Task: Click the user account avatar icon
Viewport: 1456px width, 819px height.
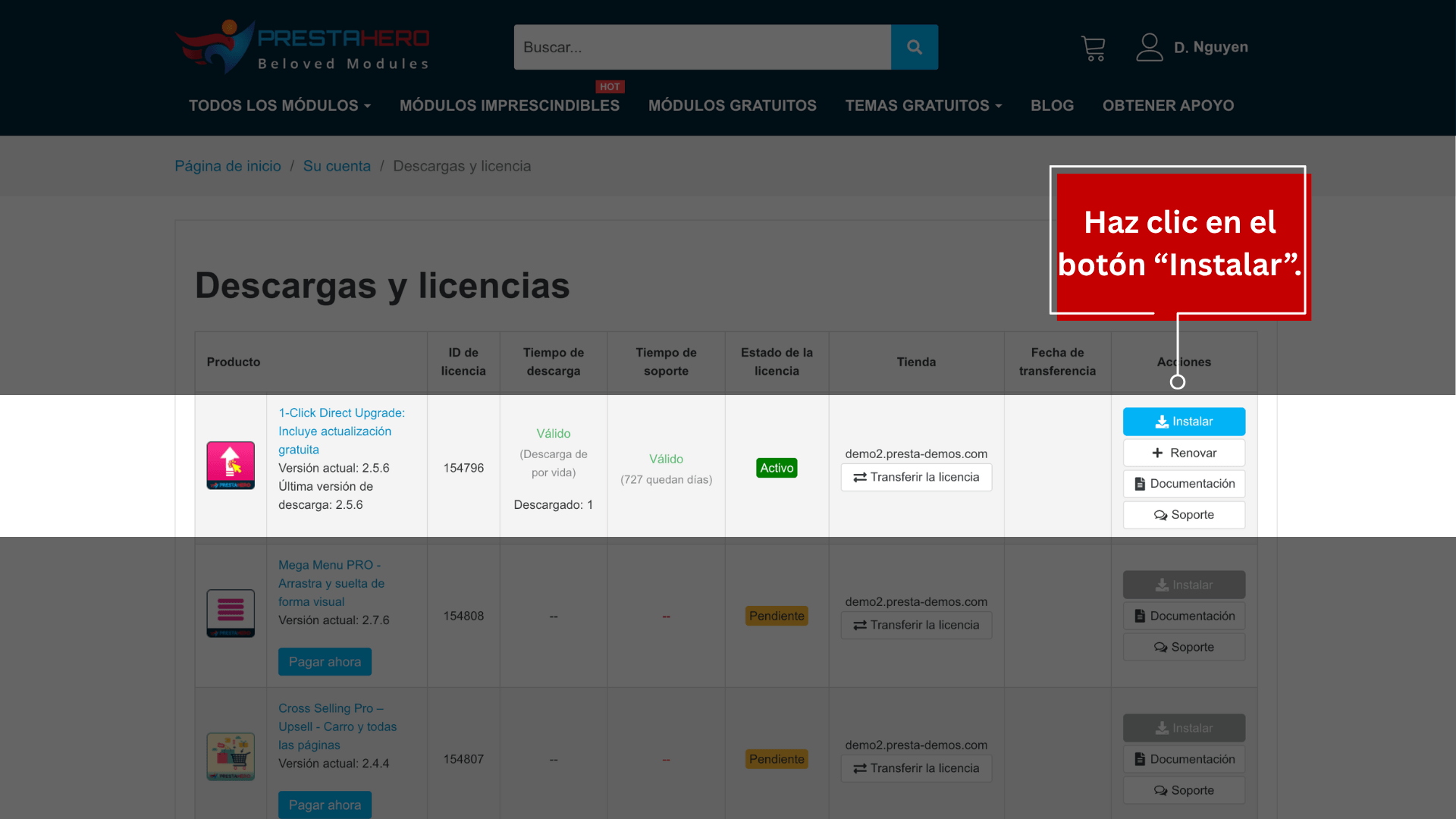Action: click(x=1149, y=47)
